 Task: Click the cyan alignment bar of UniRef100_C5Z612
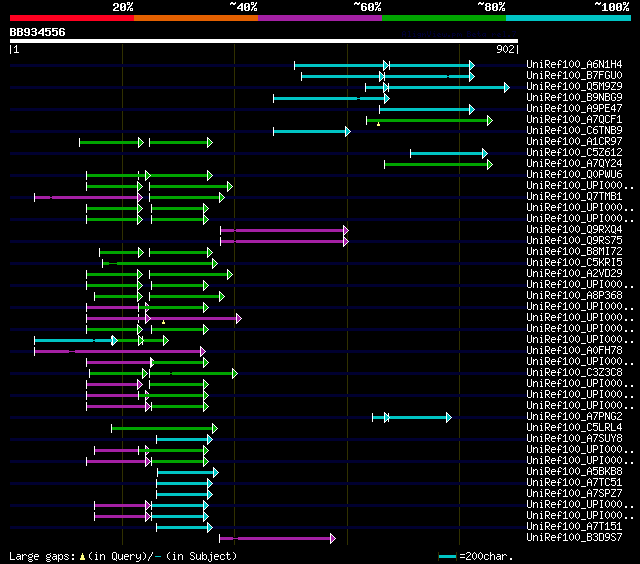pos(449,153)
